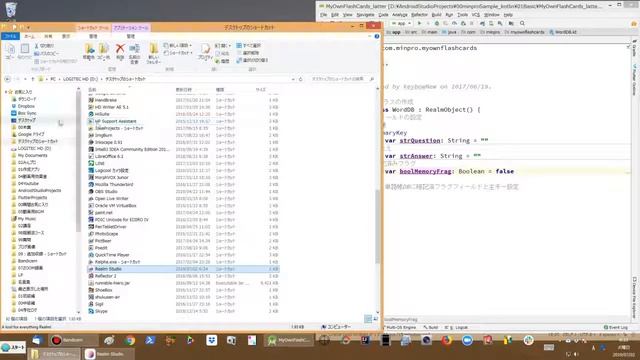This screenshot has height=360, width=640.
Task: Click the Move To folder icon in ribbon
Action: [89, 49]
